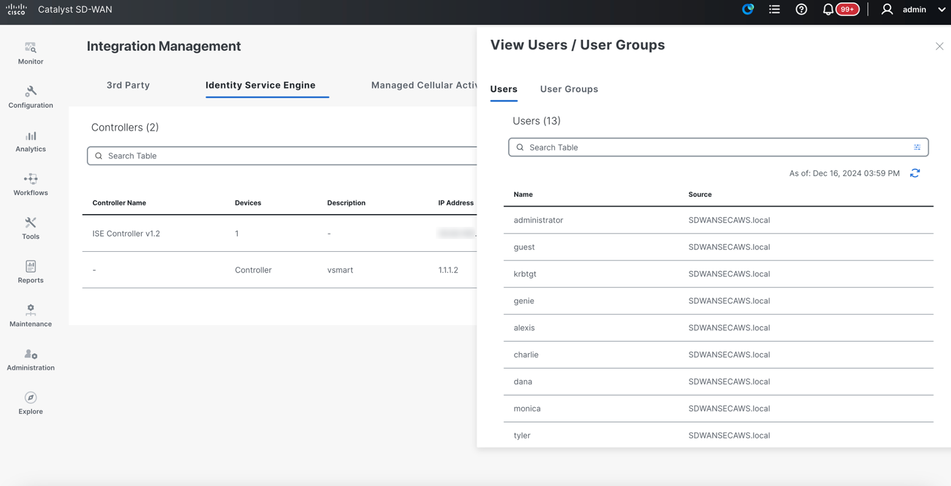This screenshot has width=951, height=486.
Task: Open the Tools section in sidebar
Action: (30, 228)
